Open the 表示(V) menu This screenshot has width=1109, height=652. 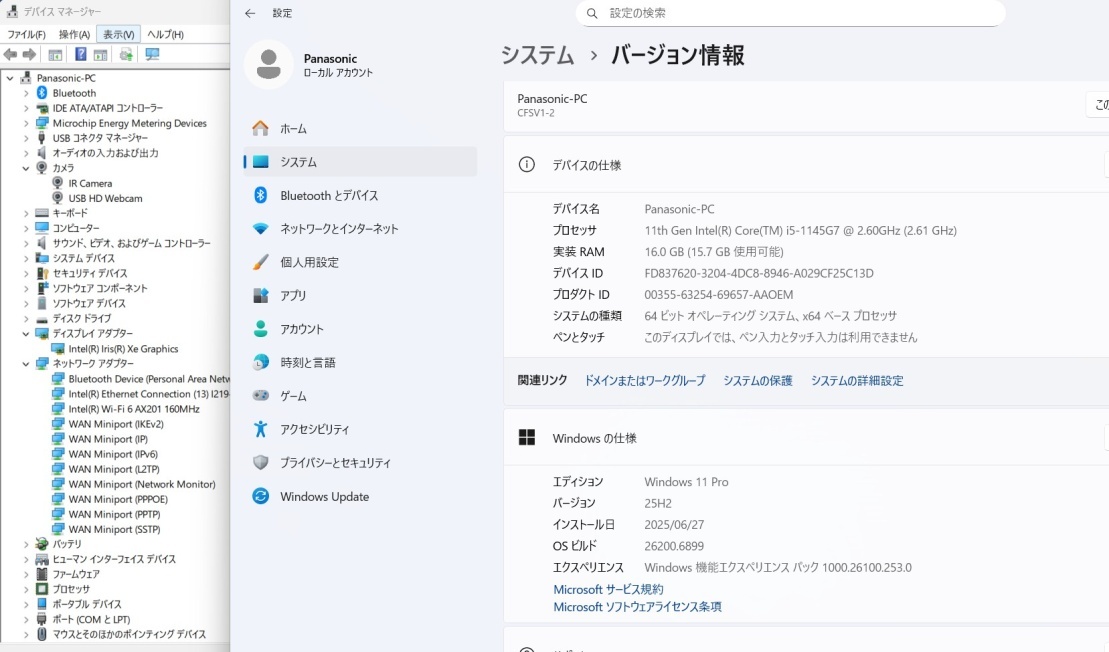(118, 34)
